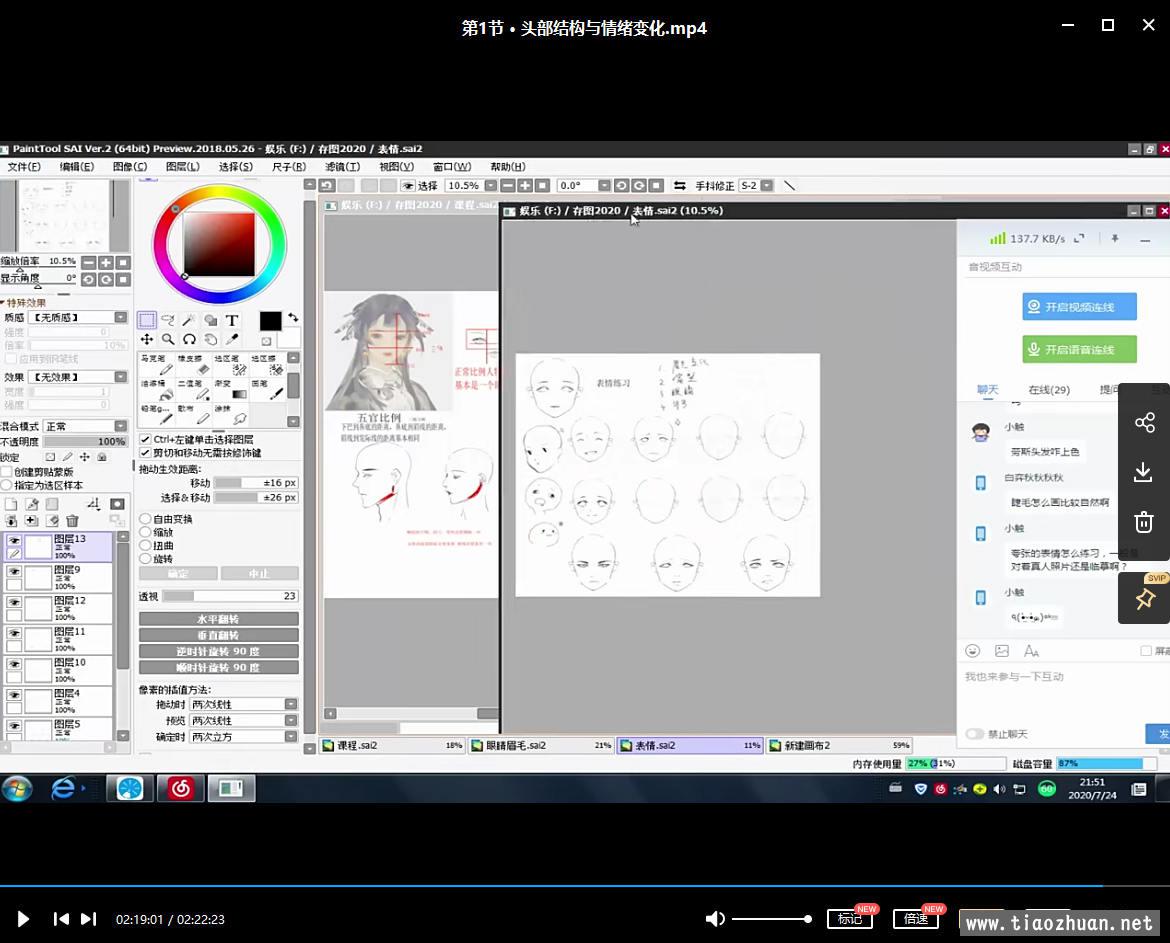Viewport: 1170px width, 943px height.
Task: Open the 混合模式 blend mode dropdown
Action: [85, 426]
